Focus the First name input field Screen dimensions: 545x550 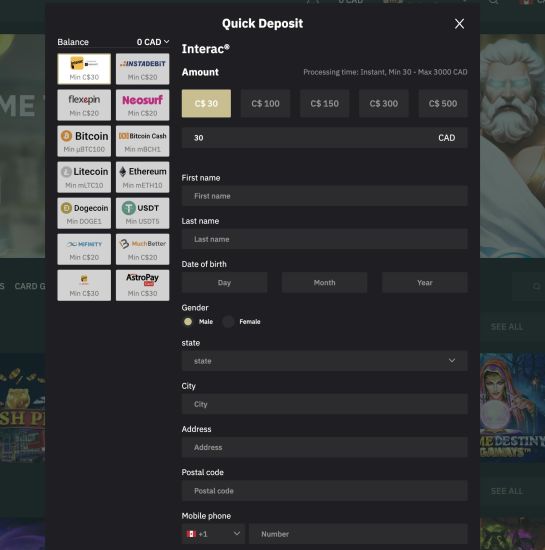[x=324, y=196]
